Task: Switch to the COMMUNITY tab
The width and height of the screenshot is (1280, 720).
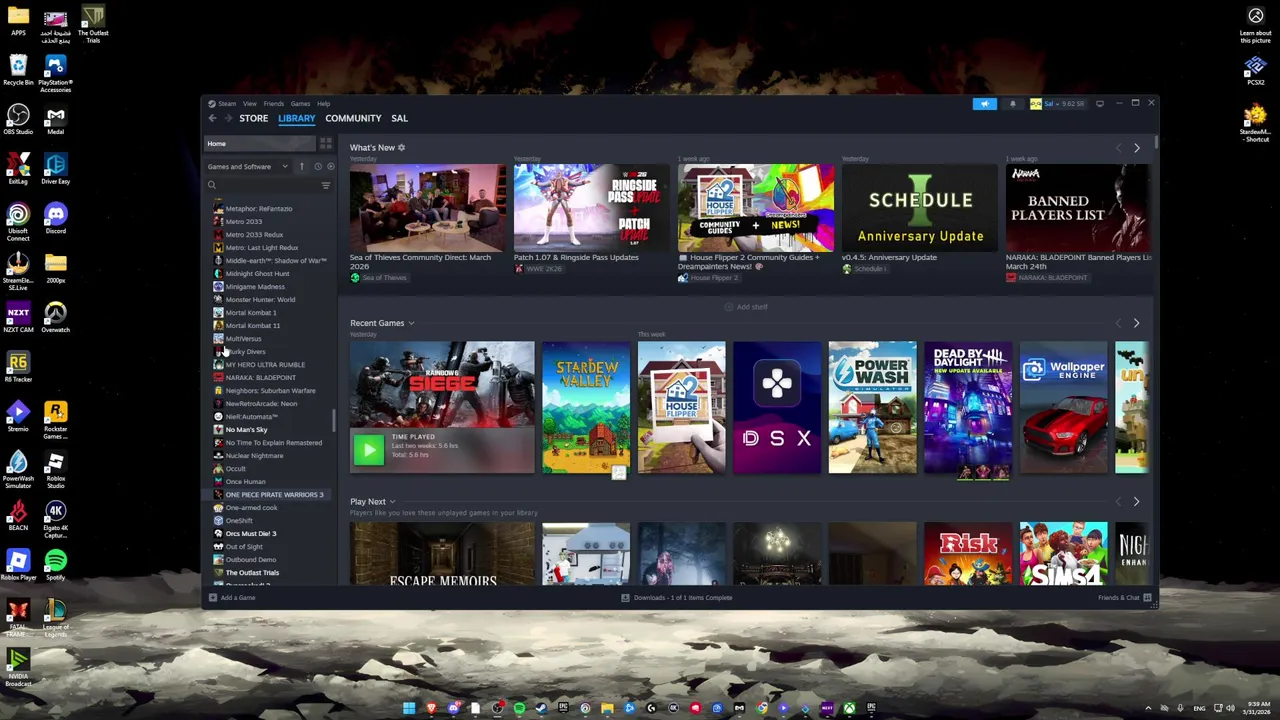Action: click(353, 118)
